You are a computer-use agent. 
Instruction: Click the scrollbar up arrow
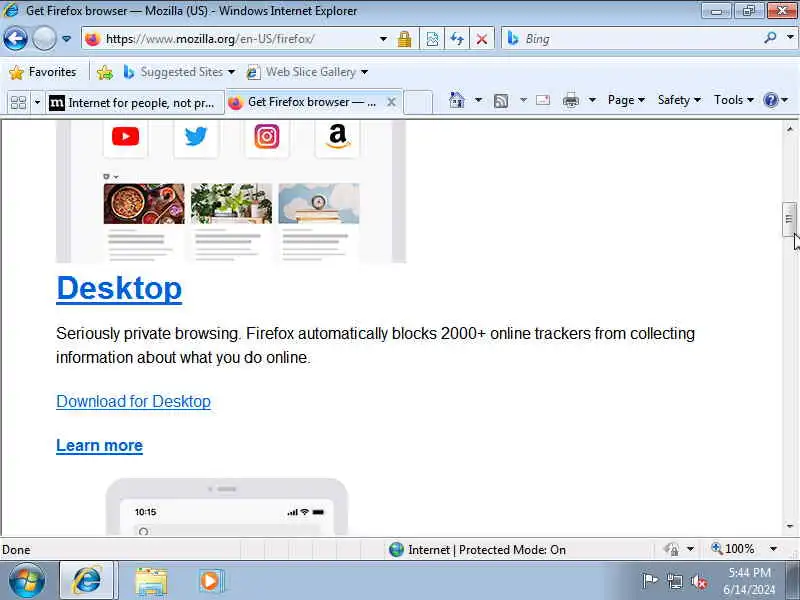(x=790, y=129)
